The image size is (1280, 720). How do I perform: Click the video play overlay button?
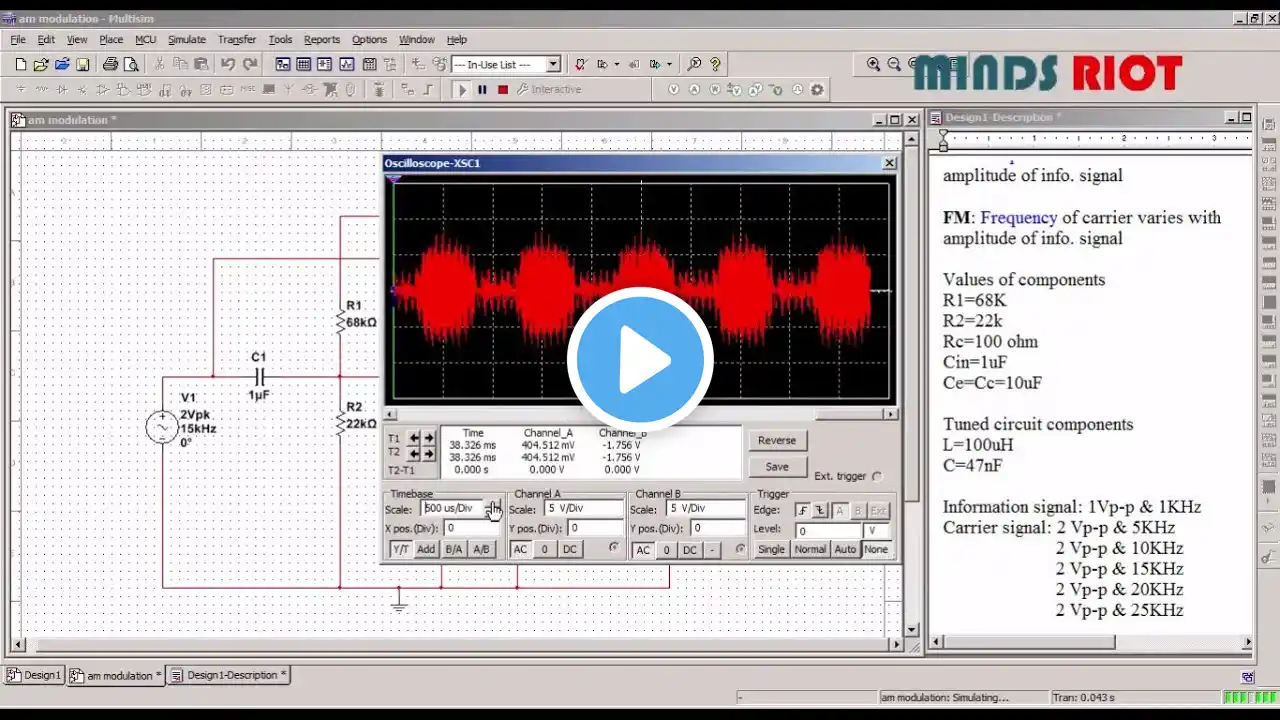(640, 360)
